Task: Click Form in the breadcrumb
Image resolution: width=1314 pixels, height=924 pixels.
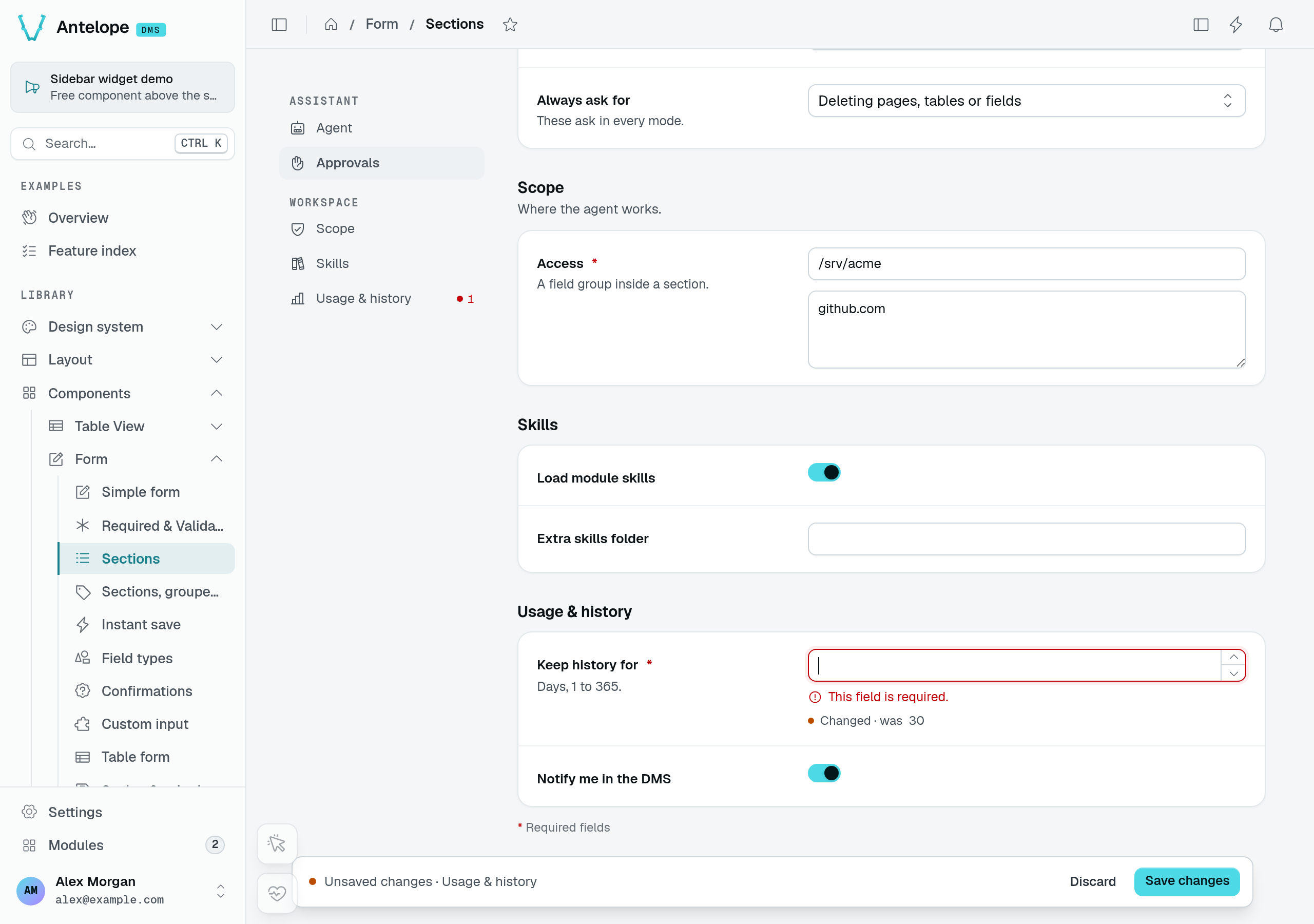Action: click(382, 24)
